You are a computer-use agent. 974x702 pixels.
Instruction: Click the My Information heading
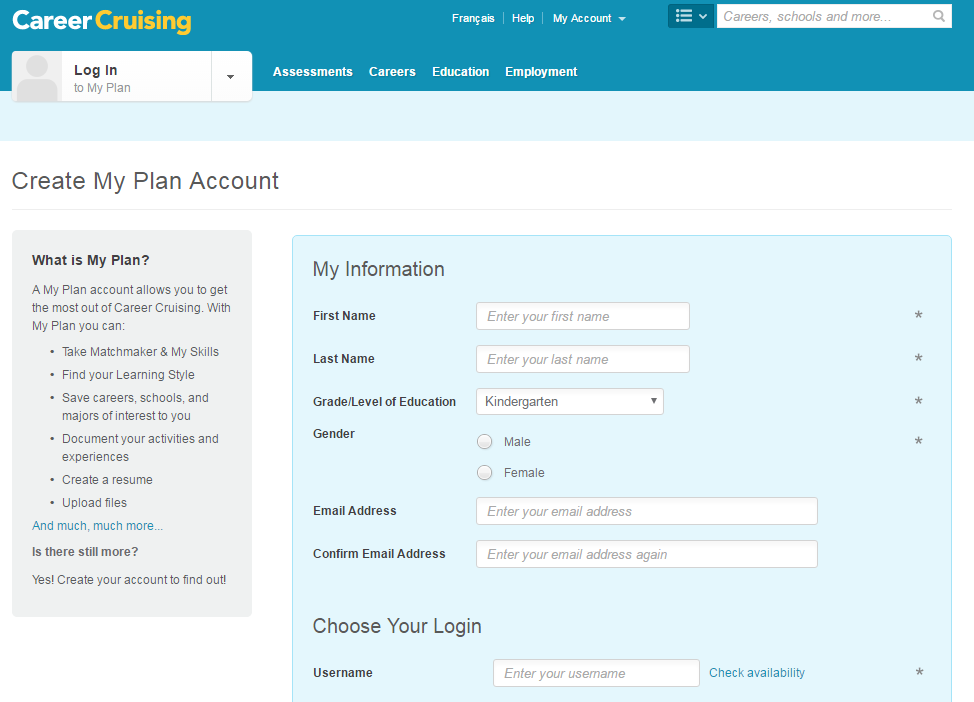378,269
